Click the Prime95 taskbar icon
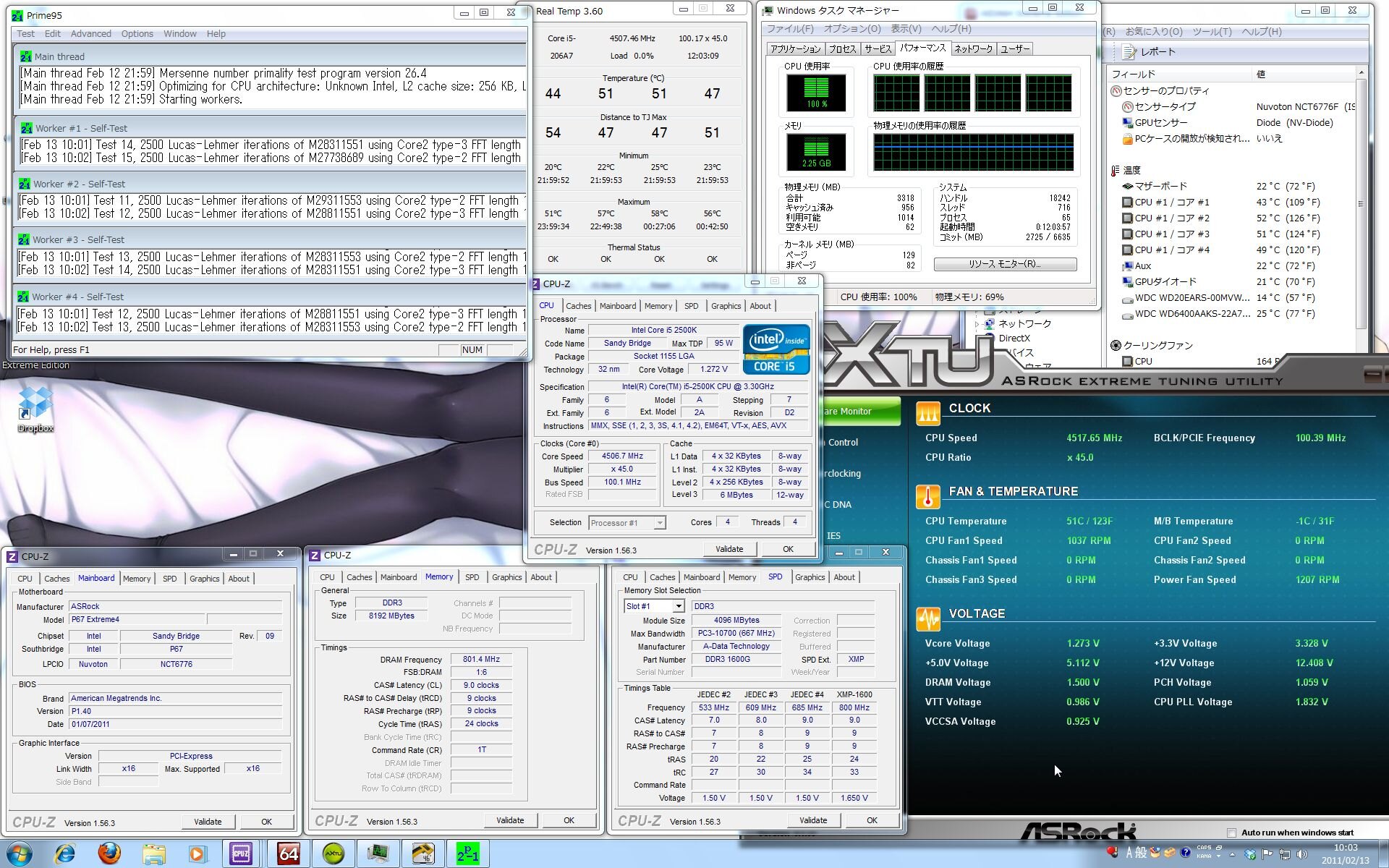Image resolution: width=1389 pixels, height=868 pixels. pyautogui.click(x=467, y=854)
